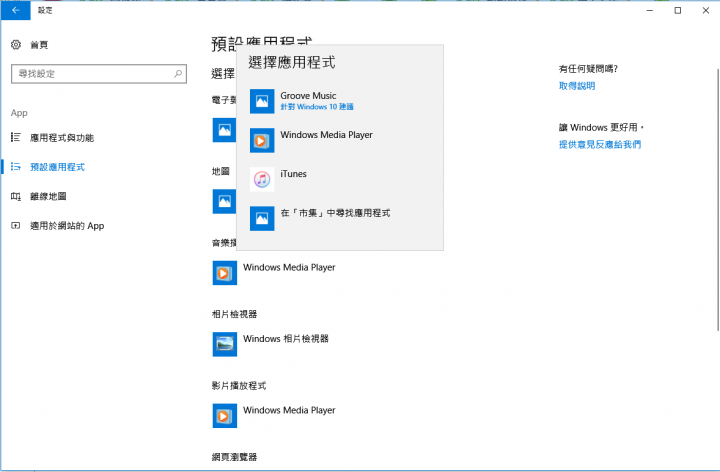Viewport: 720px width, 472px height.
Task: Choose Groove Music icon in popup
Action: (x=262, y=101)
